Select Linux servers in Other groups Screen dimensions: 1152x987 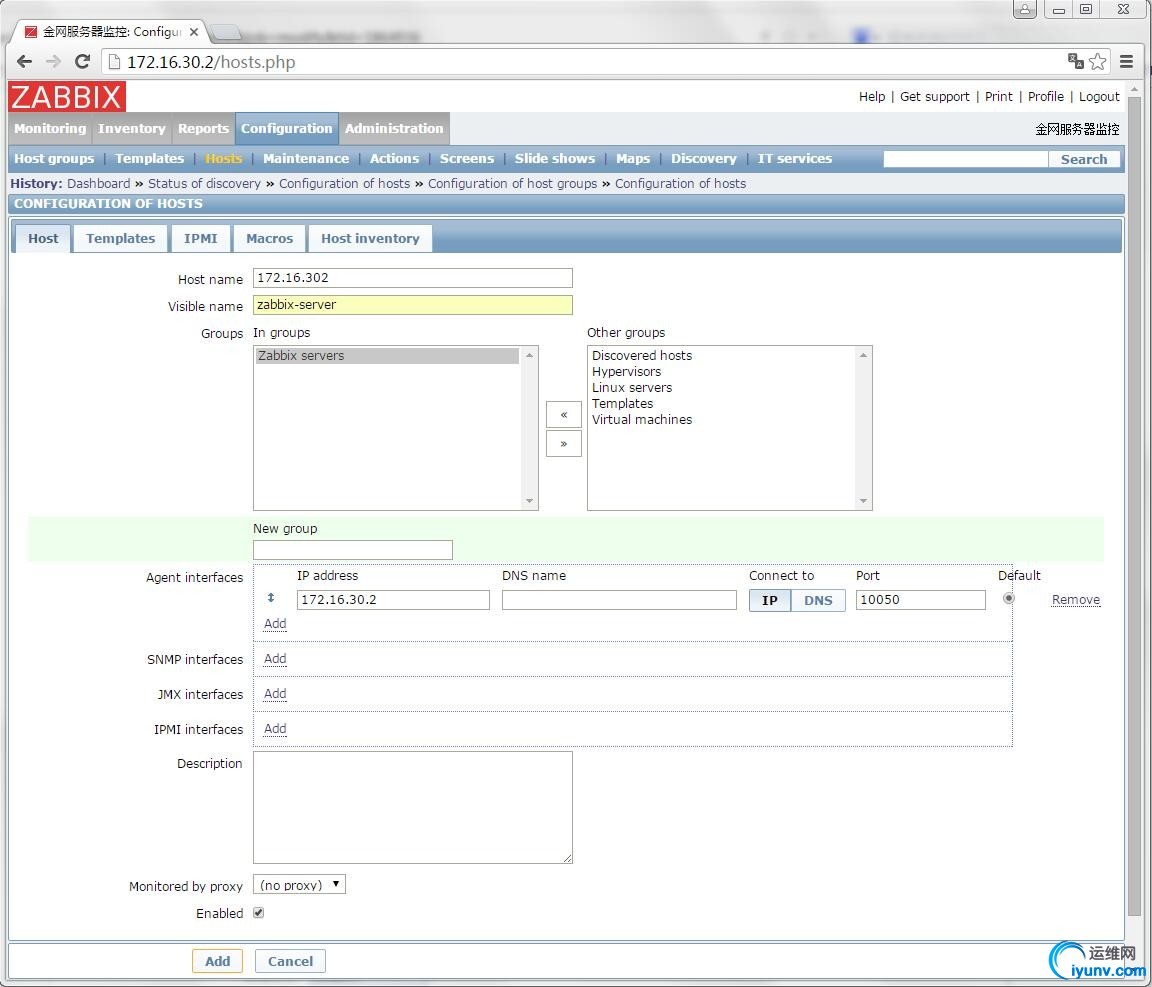pyautogui.click(x=632, y=387)
